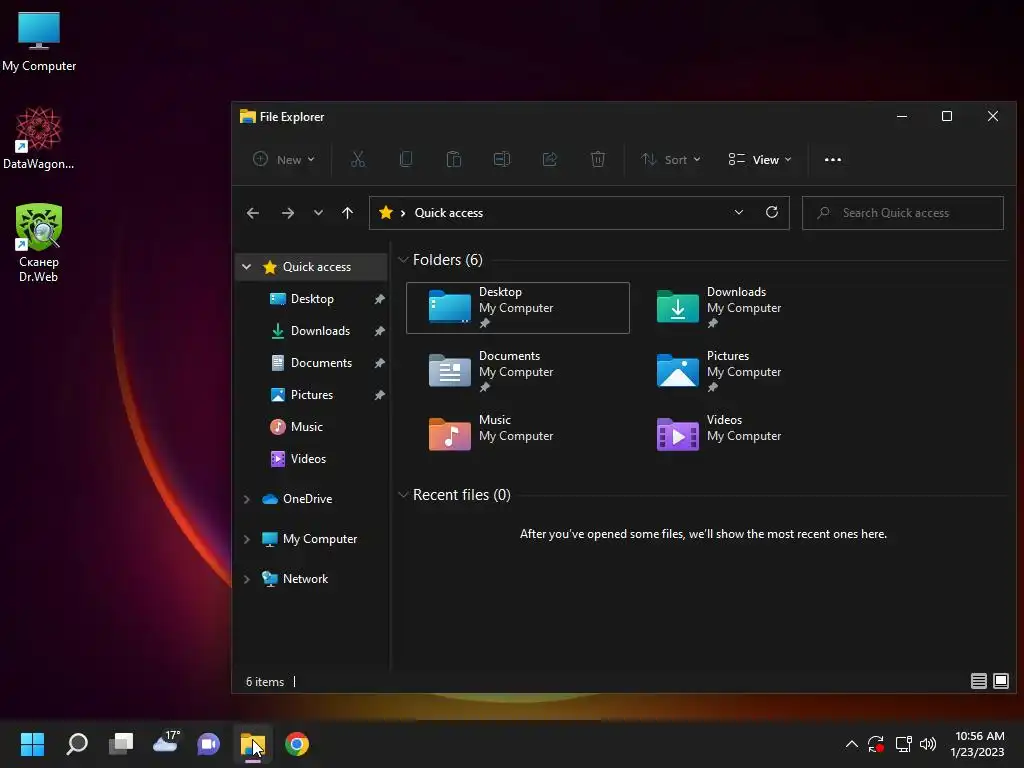Image resolution: width=1024 pixels, height=768 pixels.
Task: Open the New dropdown button
Action: pos(284,159)
